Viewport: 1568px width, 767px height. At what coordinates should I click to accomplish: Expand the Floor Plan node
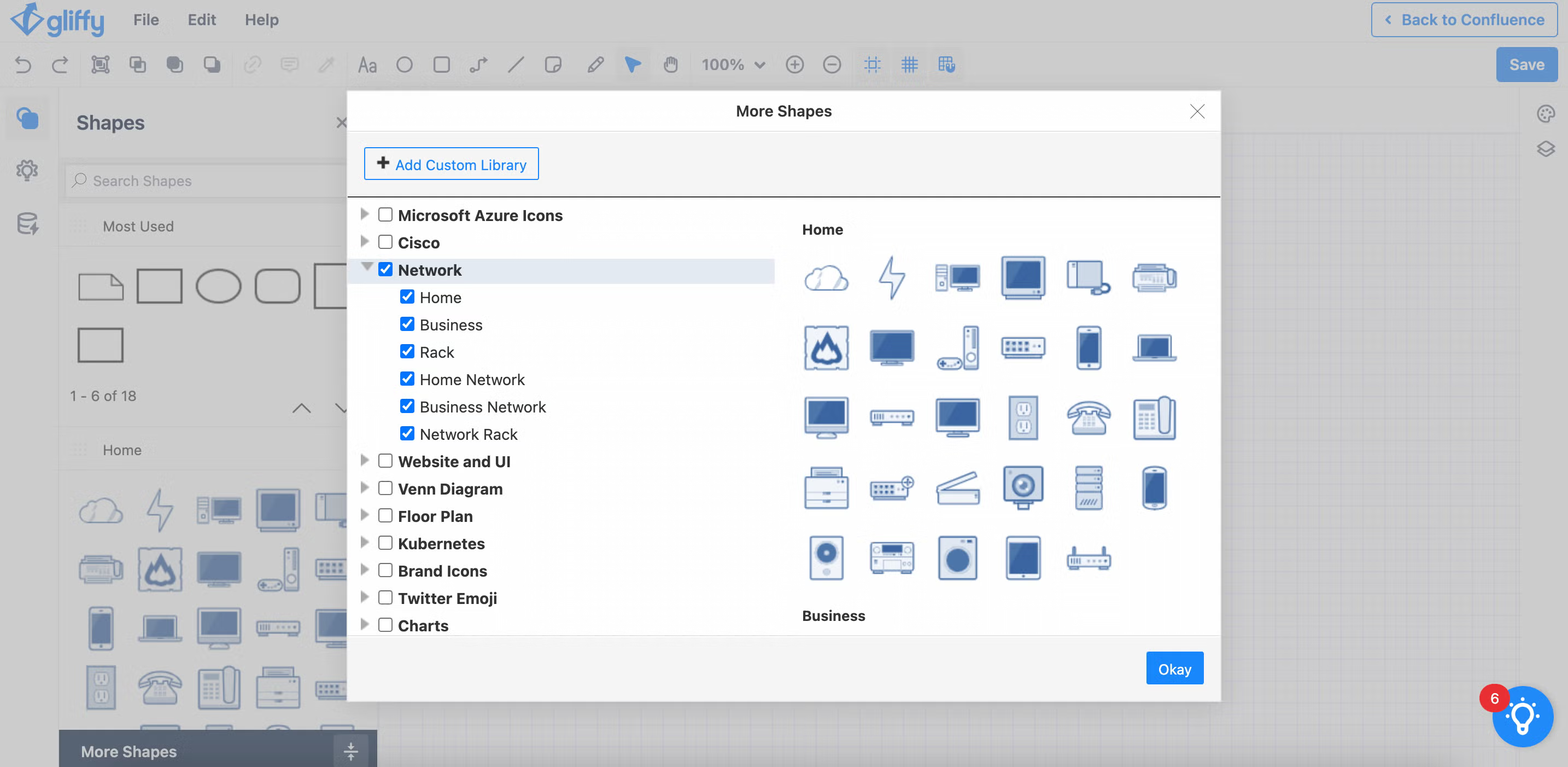364,515
